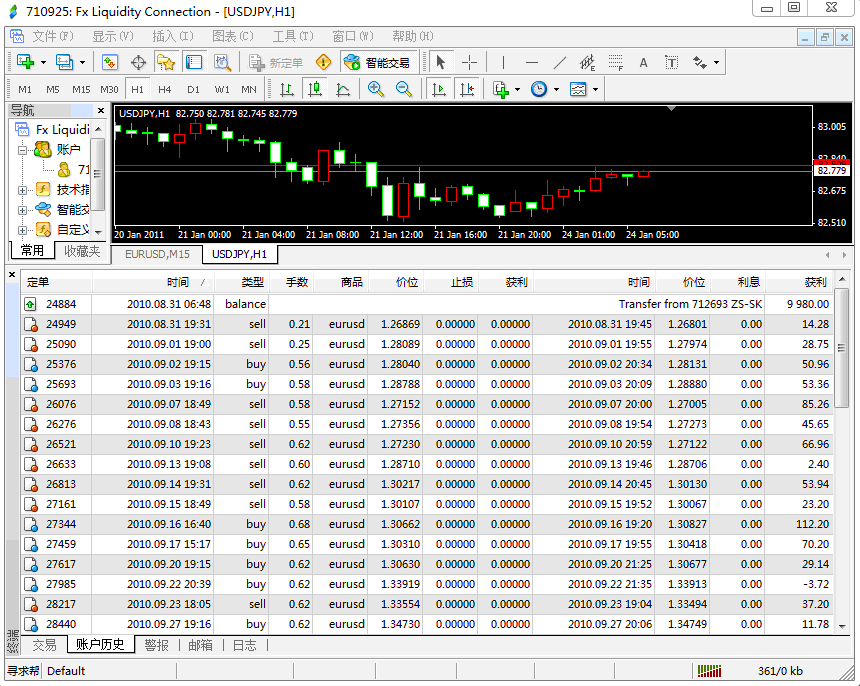Open the indicators list dropdown arrow
The width and height of the screenshot is (860, 686).
[516, 89]
